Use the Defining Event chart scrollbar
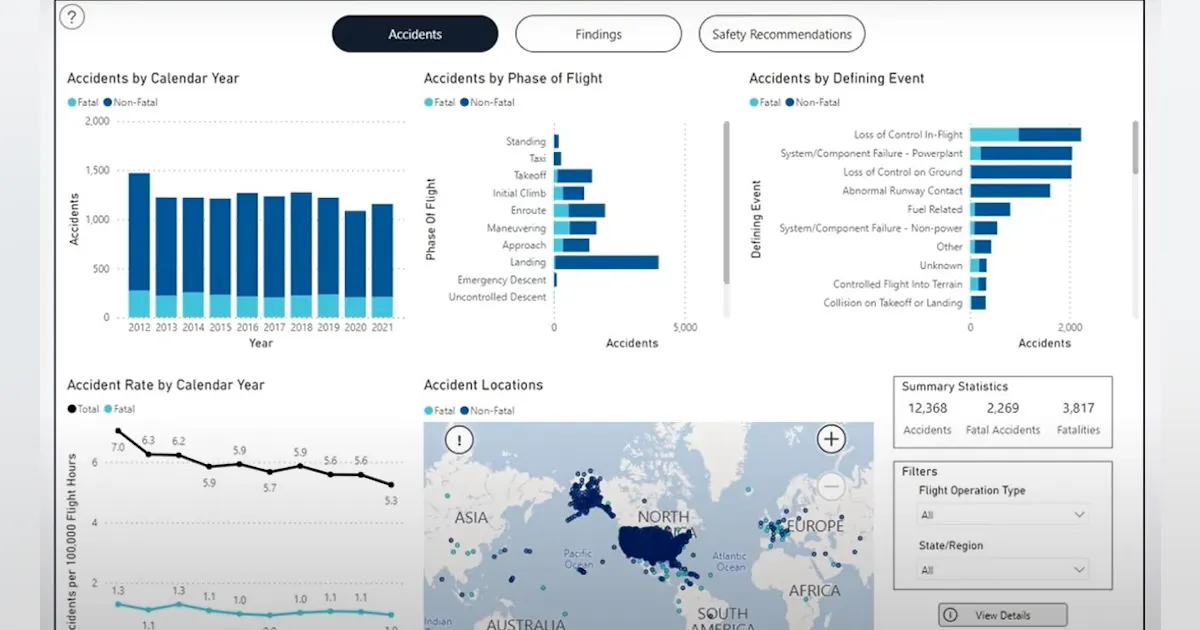Screen dimensions: 1200x630 coord(1135,148)
